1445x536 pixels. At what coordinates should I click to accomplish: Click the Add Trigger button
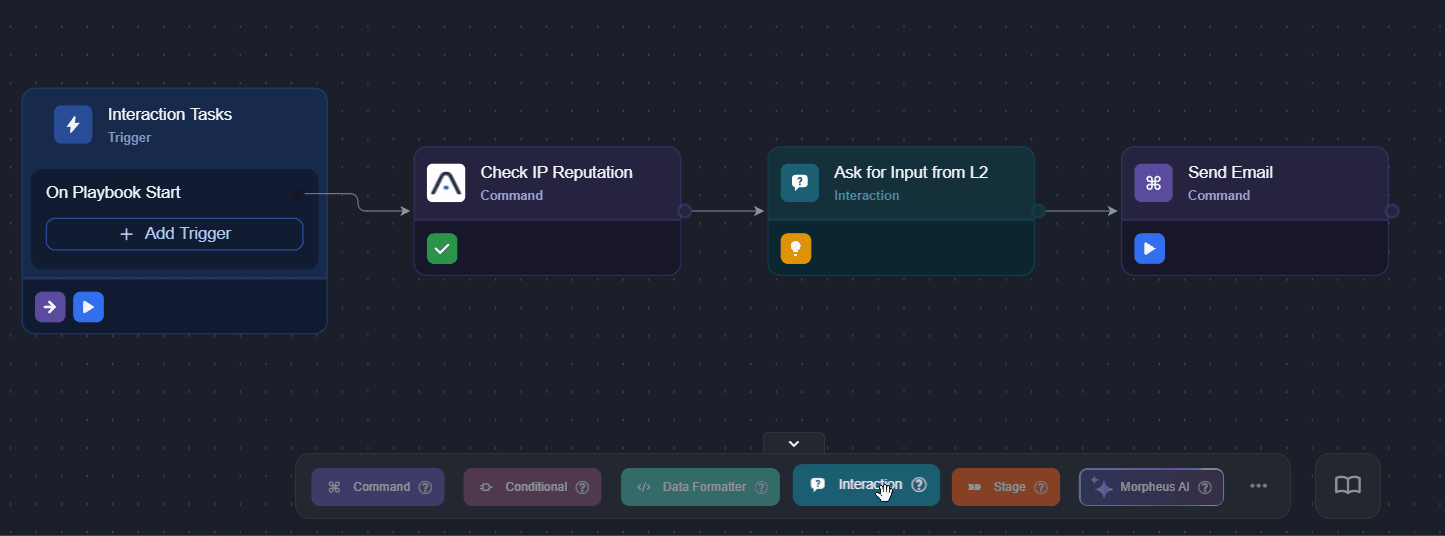coord(175,234)
